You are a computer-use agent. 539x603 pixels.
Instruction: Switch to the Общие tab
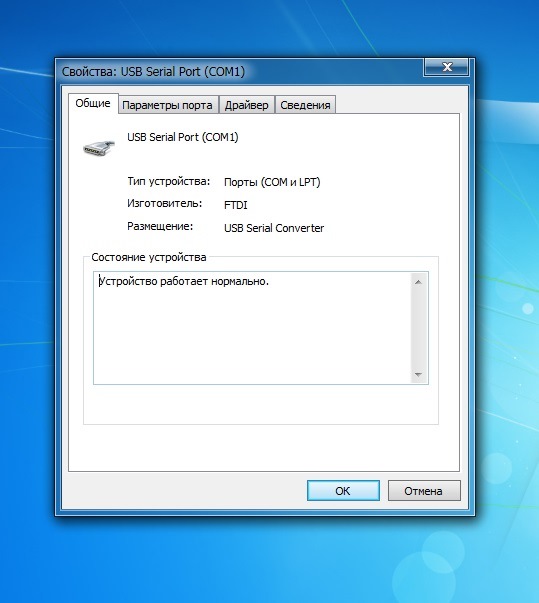click(93, 103)
